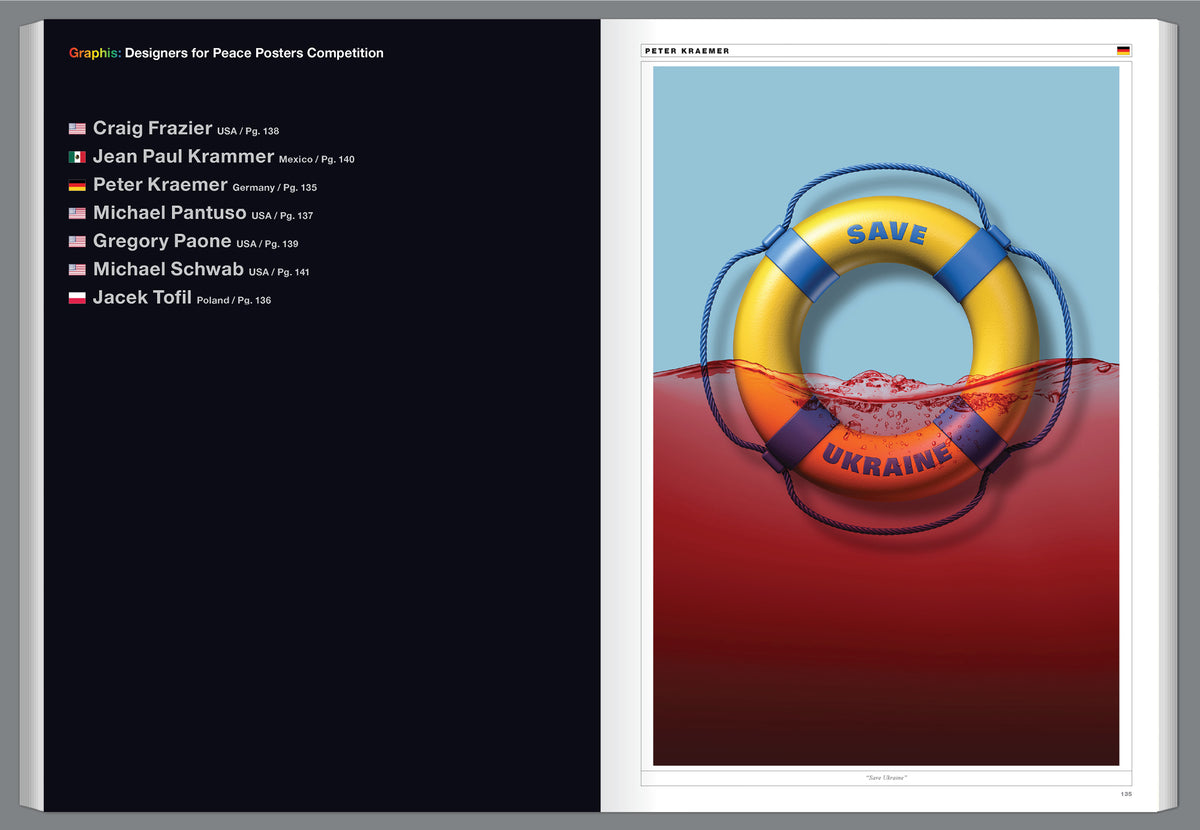Click the 'USA / Pg. 139' reference text
Viewport: 1200px width, 830px height.
pos(267,244)
